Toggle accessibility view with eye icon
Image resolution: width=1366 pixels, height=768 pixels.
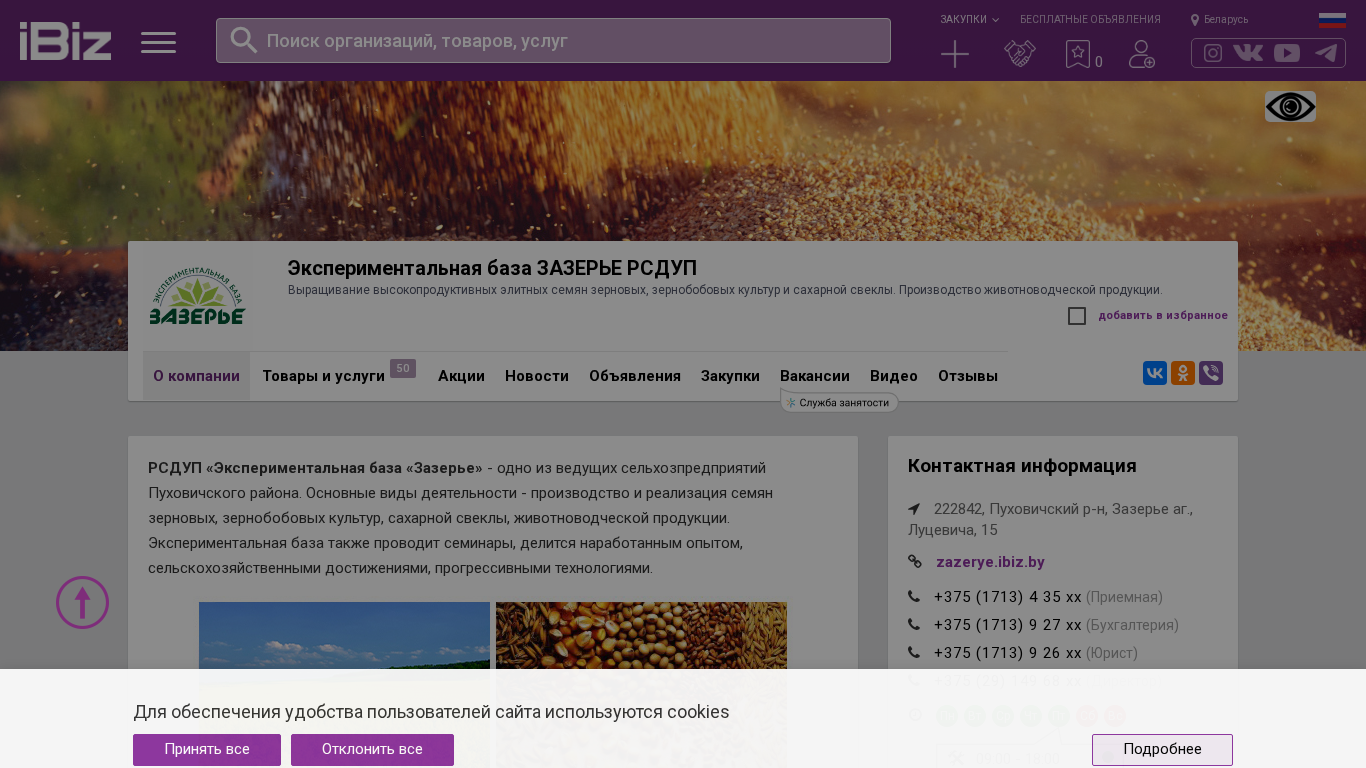tap(1290, 107)
